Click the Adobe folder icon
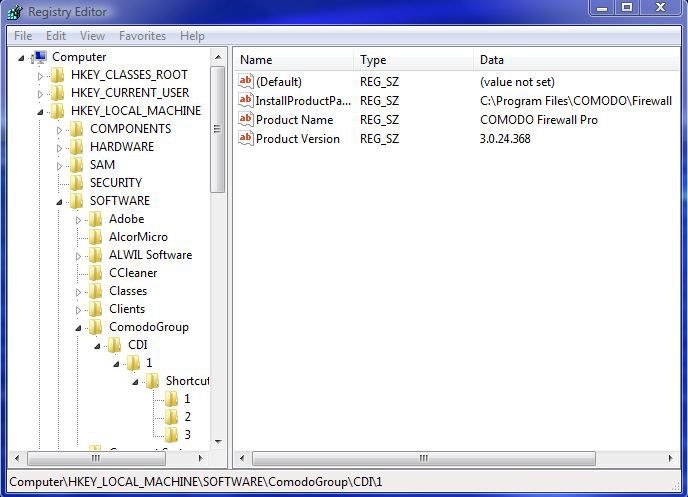 point(95,219)
